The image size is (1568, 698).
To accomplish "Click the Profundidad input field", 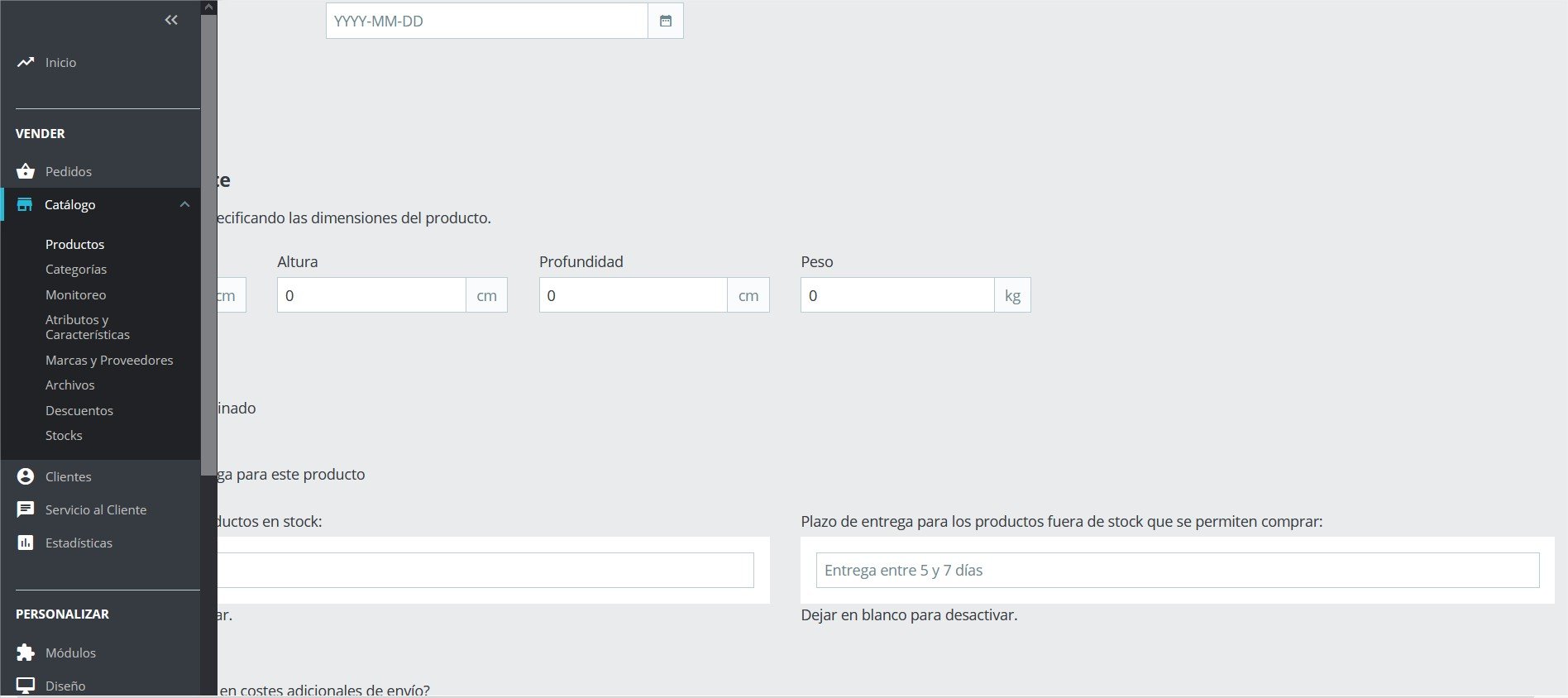I will tap(633, 295).
